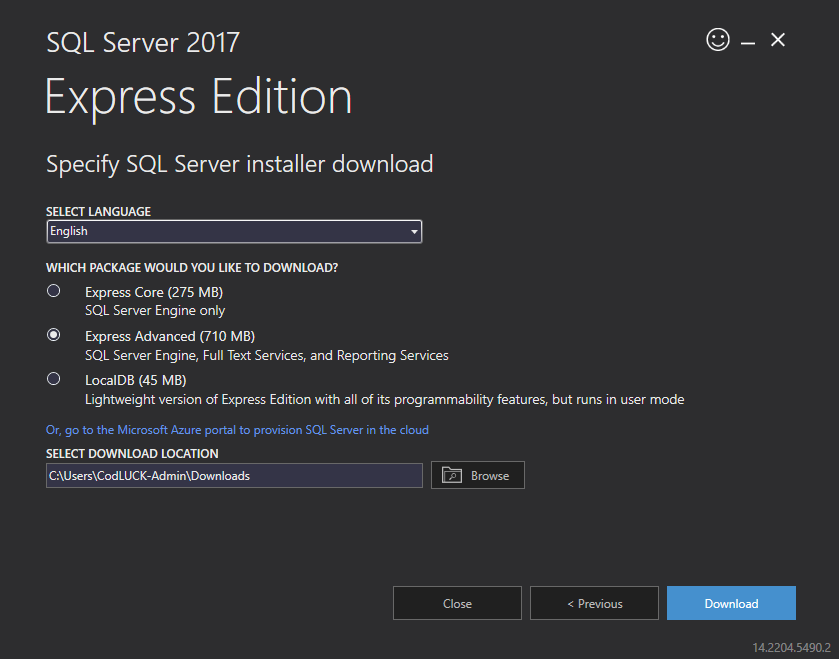The height and width of the screenshot is (659, 839).
Task: Click the folder icon on the Browse button
Action: pyautogui.click(x=452, y=475)
